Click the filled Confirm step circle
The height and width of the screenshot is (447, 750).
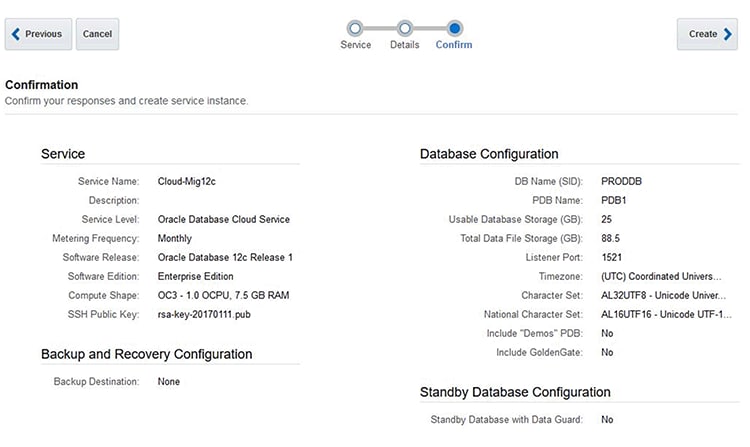pos(455,28)
